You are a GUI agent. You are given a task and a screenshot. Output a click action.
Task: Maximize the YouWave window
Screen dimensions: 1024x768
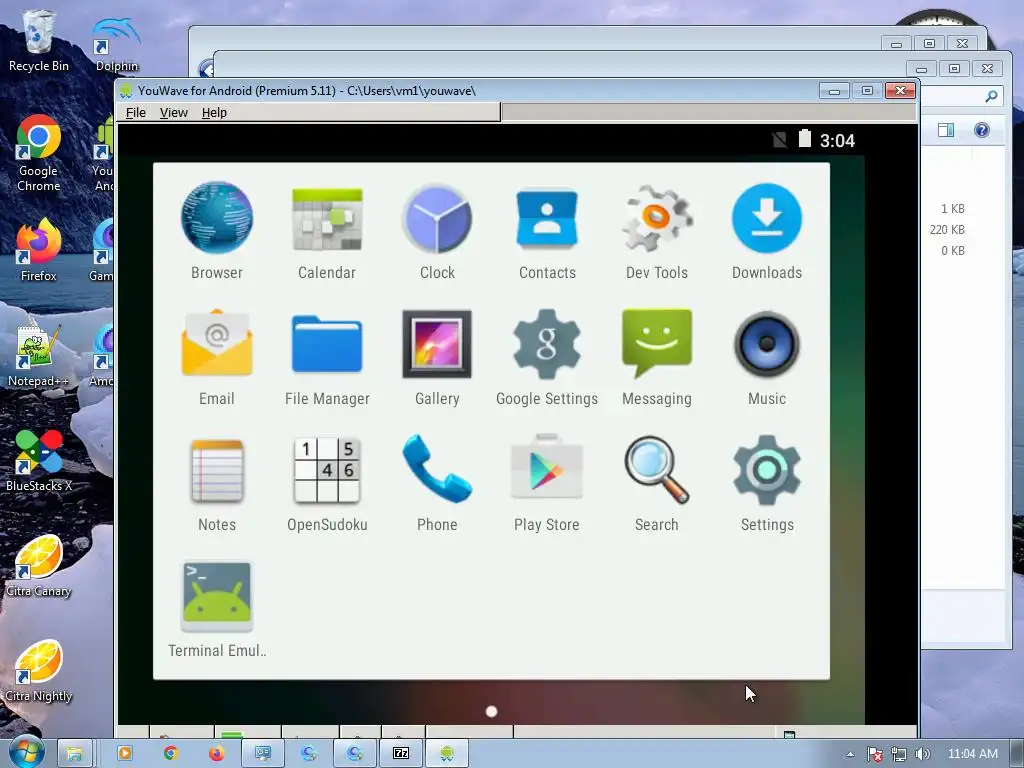point(867,91)
